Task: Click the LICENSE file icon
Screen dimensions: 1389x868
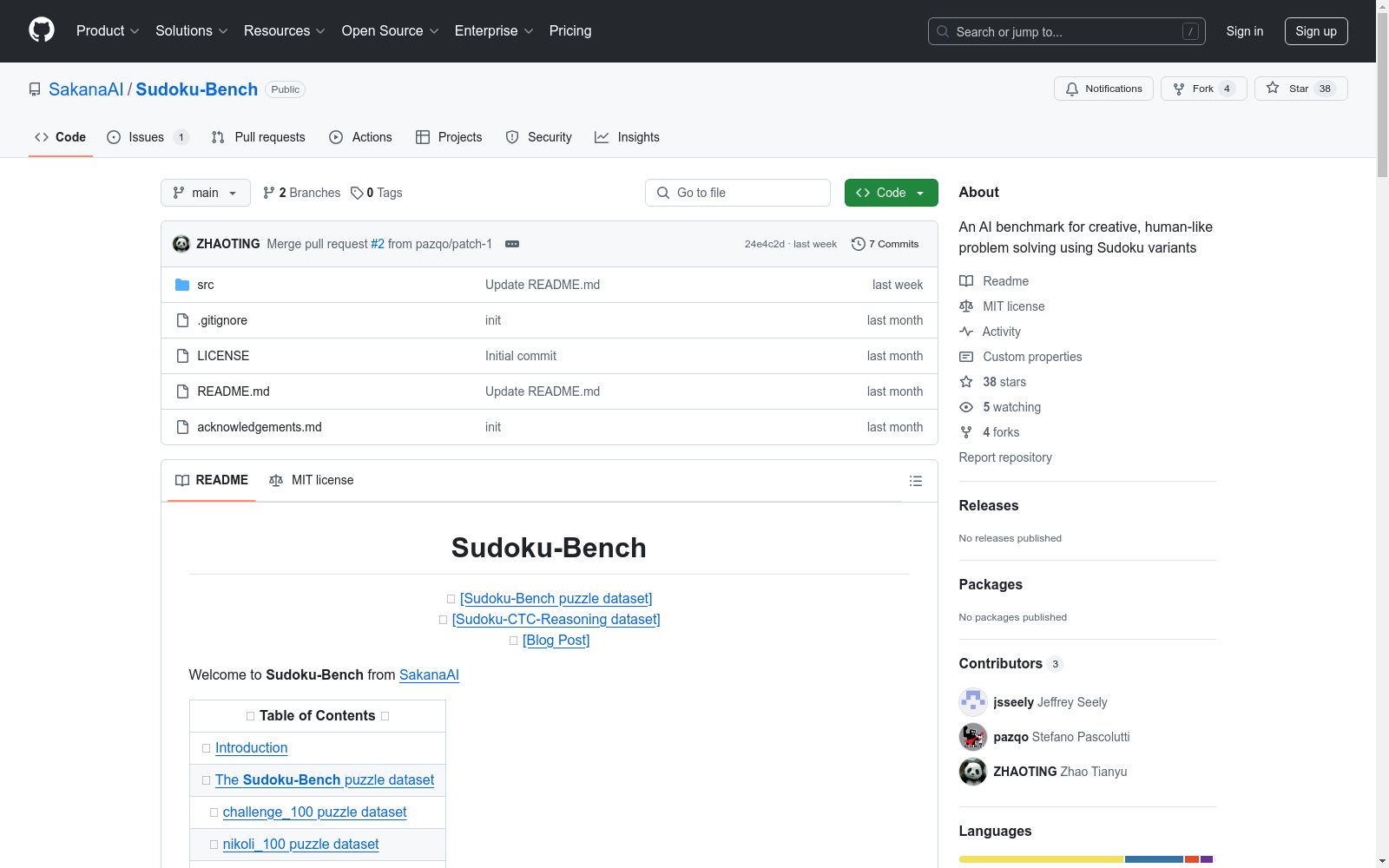Action: point(182,356)
